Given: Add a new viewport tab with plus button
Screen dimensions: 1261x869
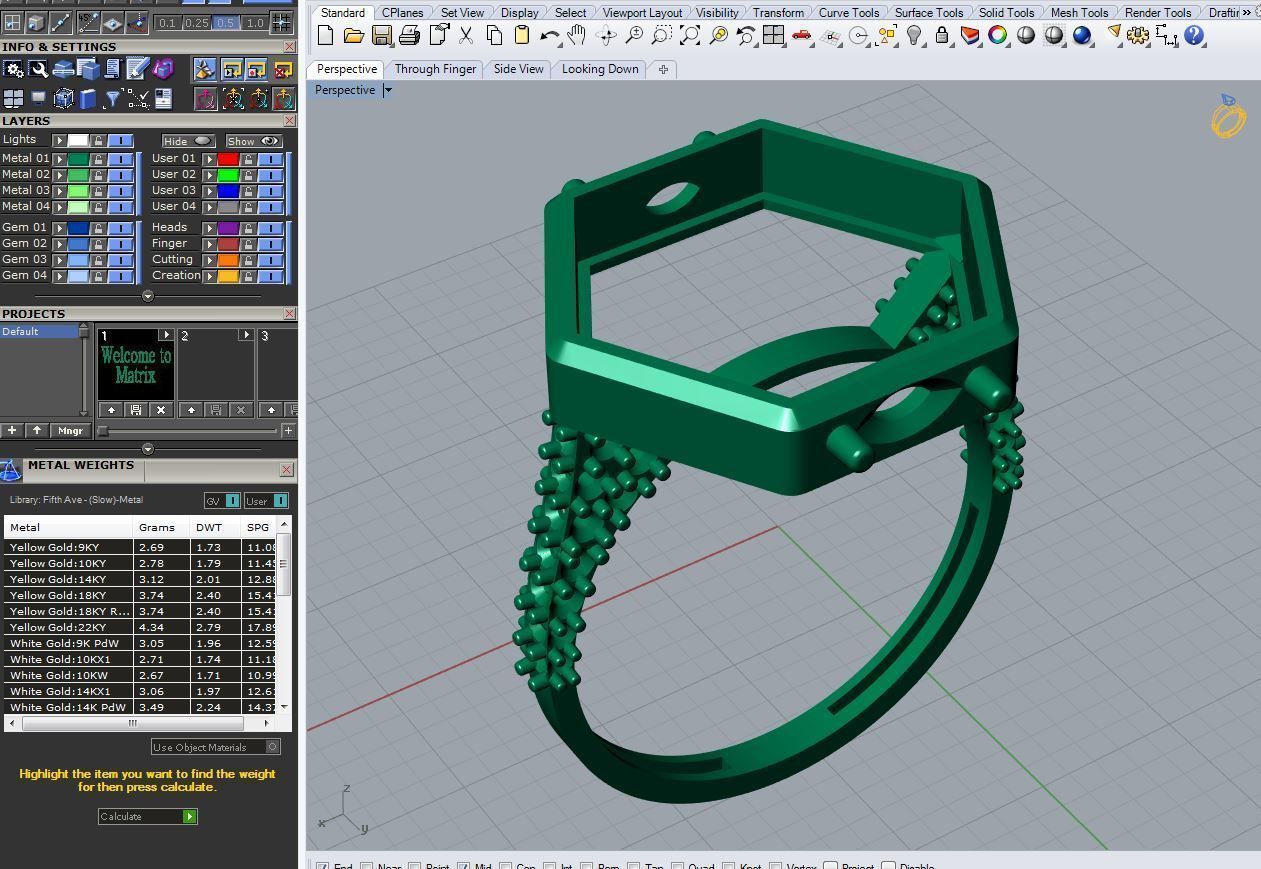Looking at the screenshot, I should coord(662,69).
